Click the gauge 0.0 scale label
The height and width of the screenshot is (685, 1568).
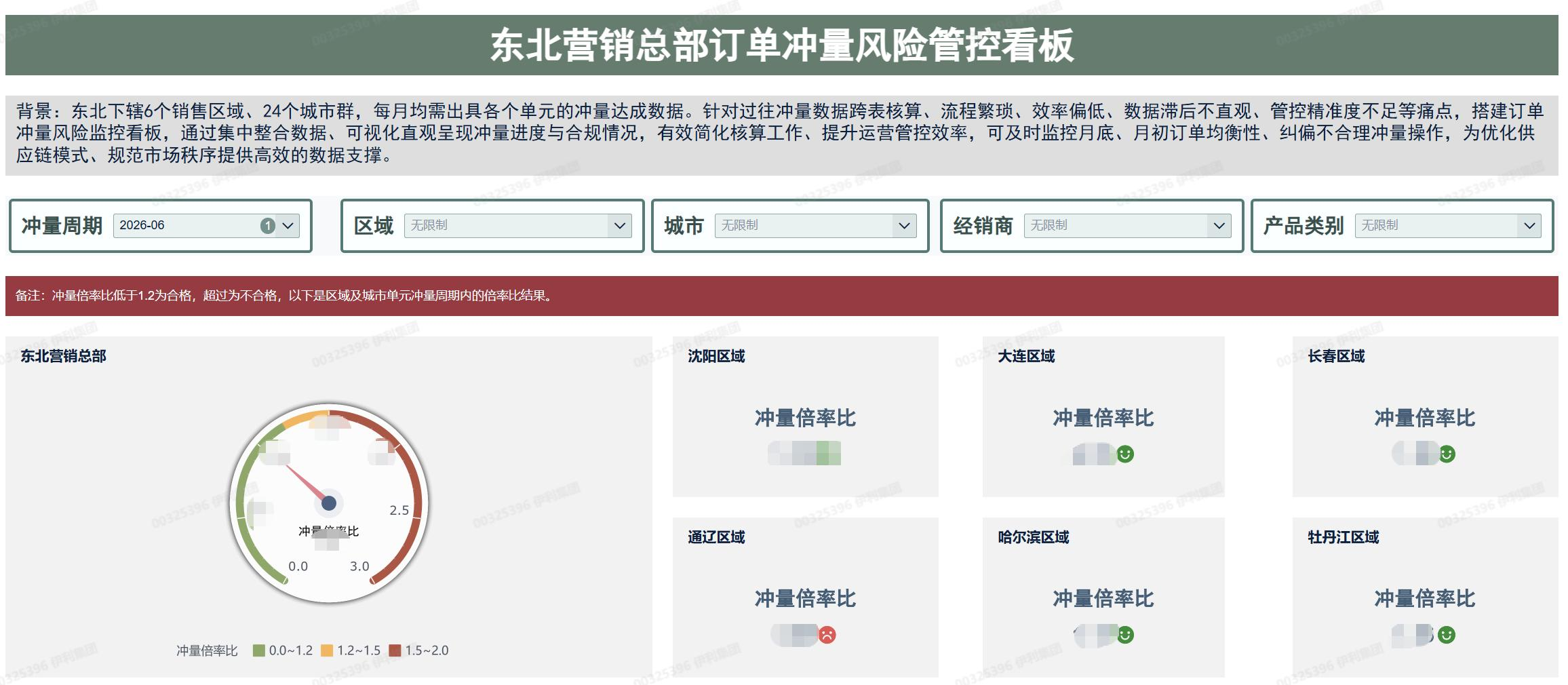point(298,566)
